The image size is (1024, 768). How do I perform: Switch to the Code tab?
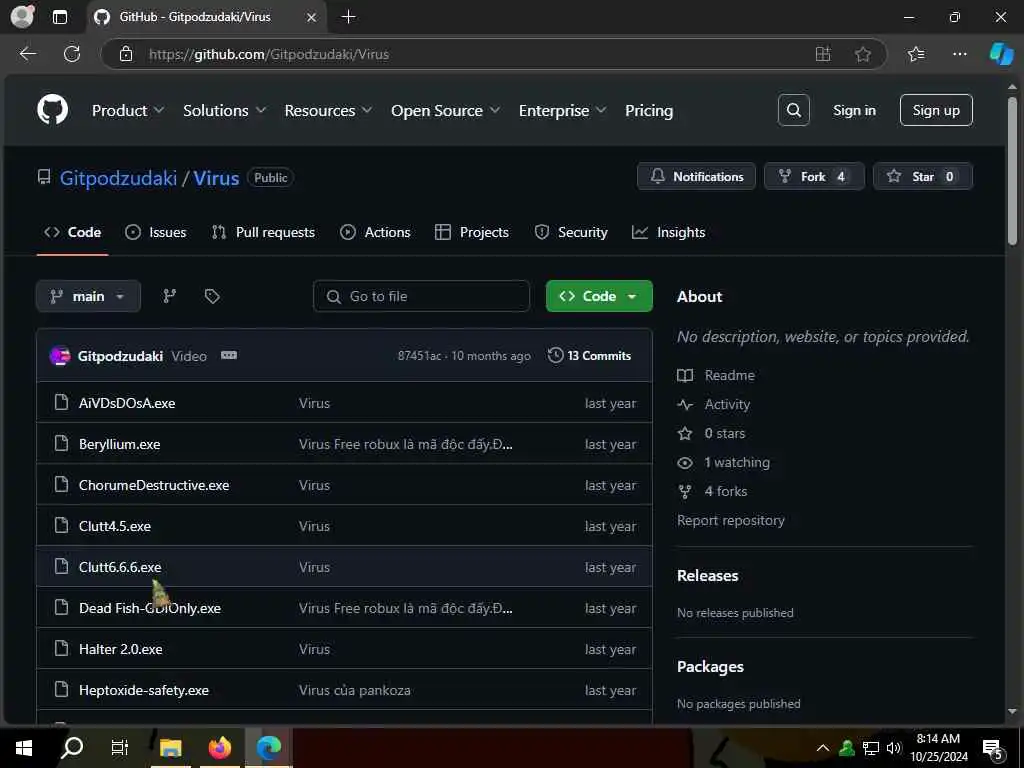pyautogui.click(x=72, y=232)
